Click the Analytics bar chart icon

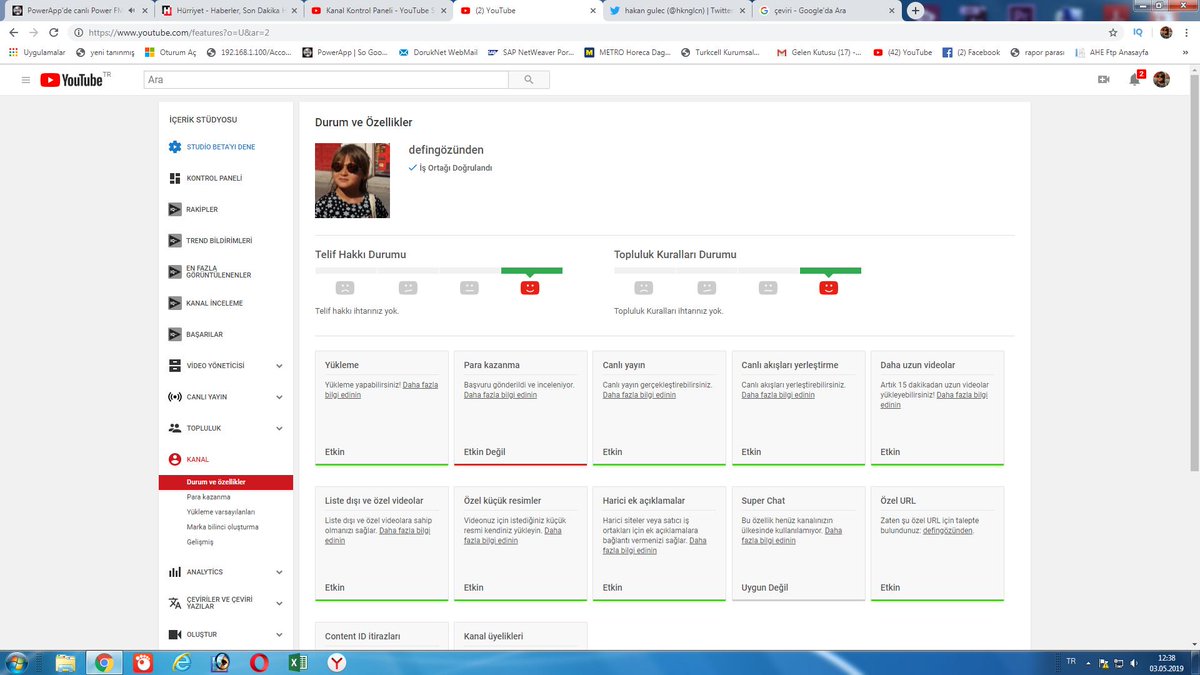[x=175, y=572]
